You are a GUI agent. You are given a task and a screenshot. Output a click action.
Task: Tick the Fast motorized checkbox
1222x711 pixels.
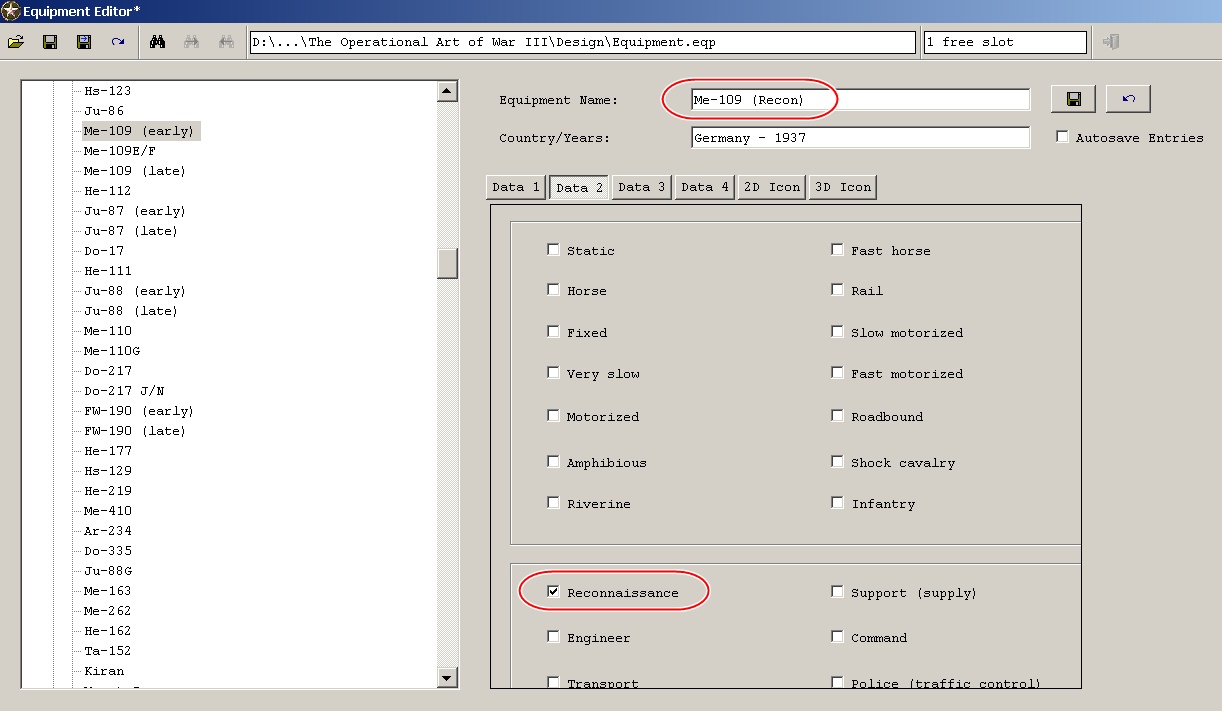pyautogui.click(x=837, y=373)
